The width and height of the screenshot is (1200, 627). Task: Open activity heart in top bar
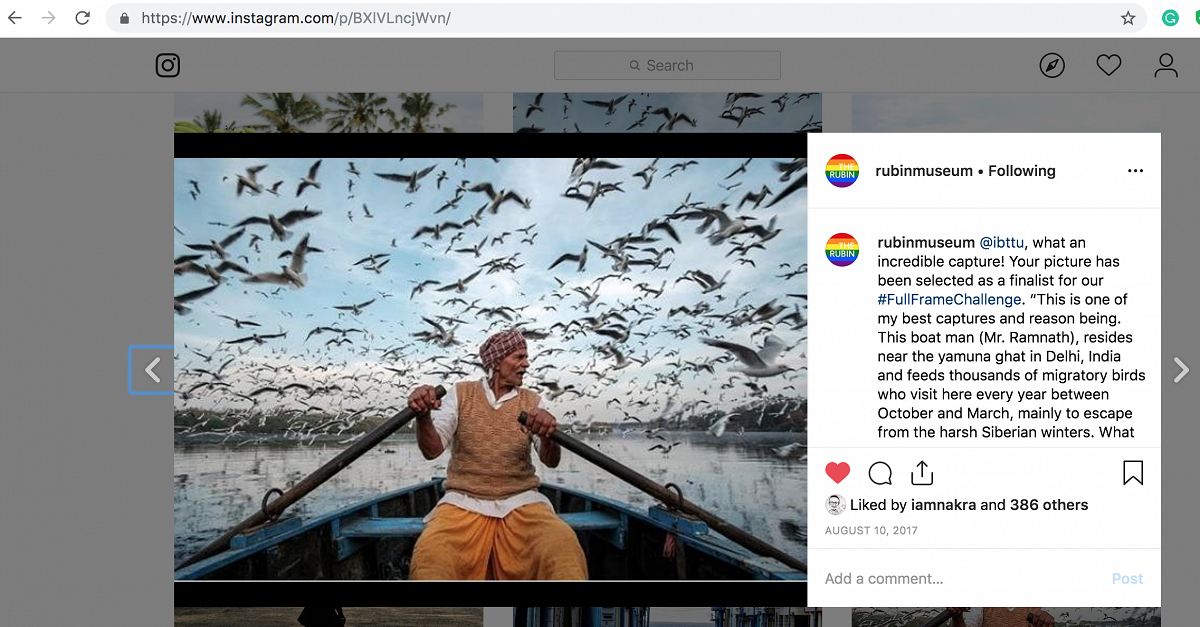[x=1109, y=65]
